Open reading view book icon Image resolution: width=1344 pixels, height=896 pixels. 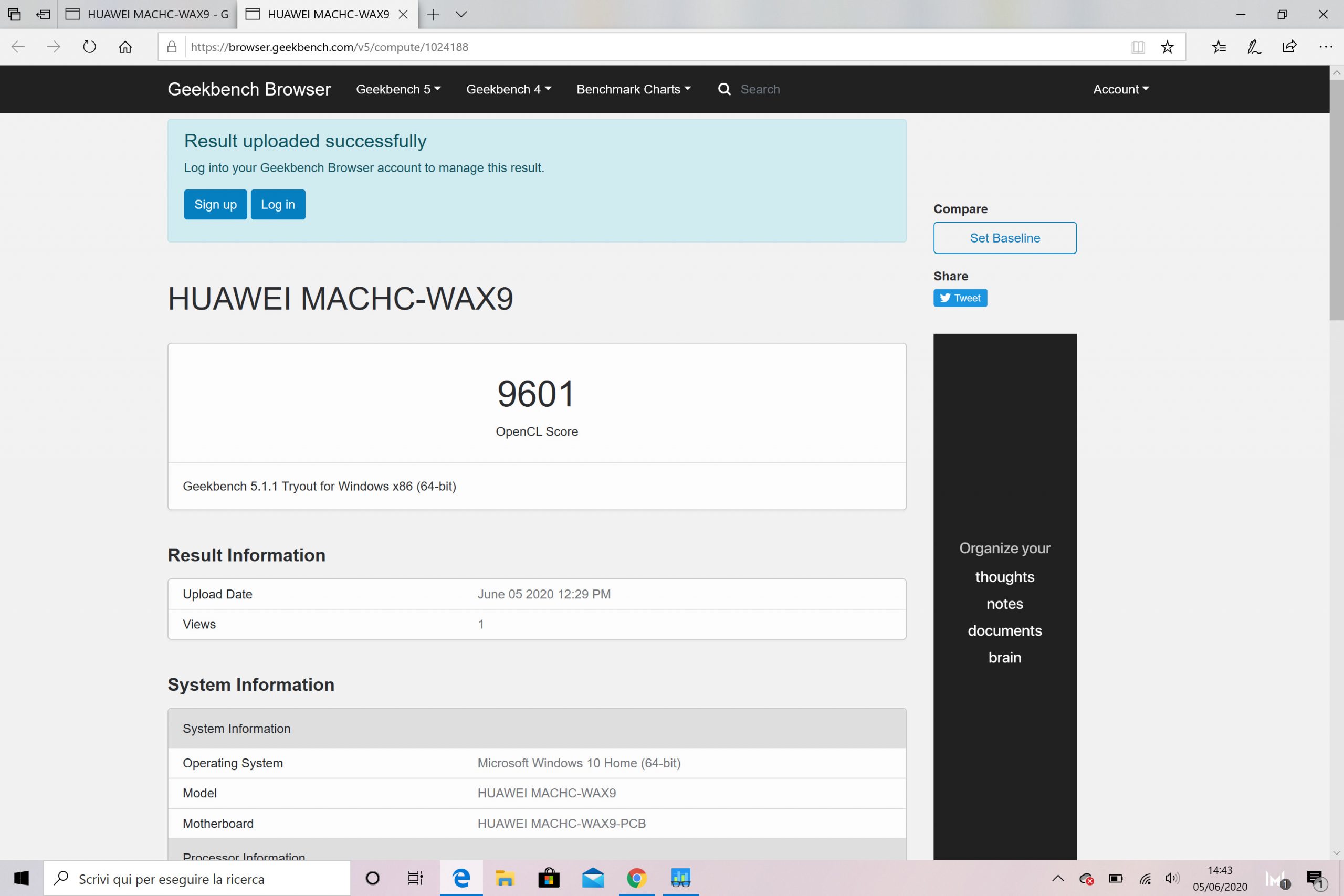pos(1138,47)
